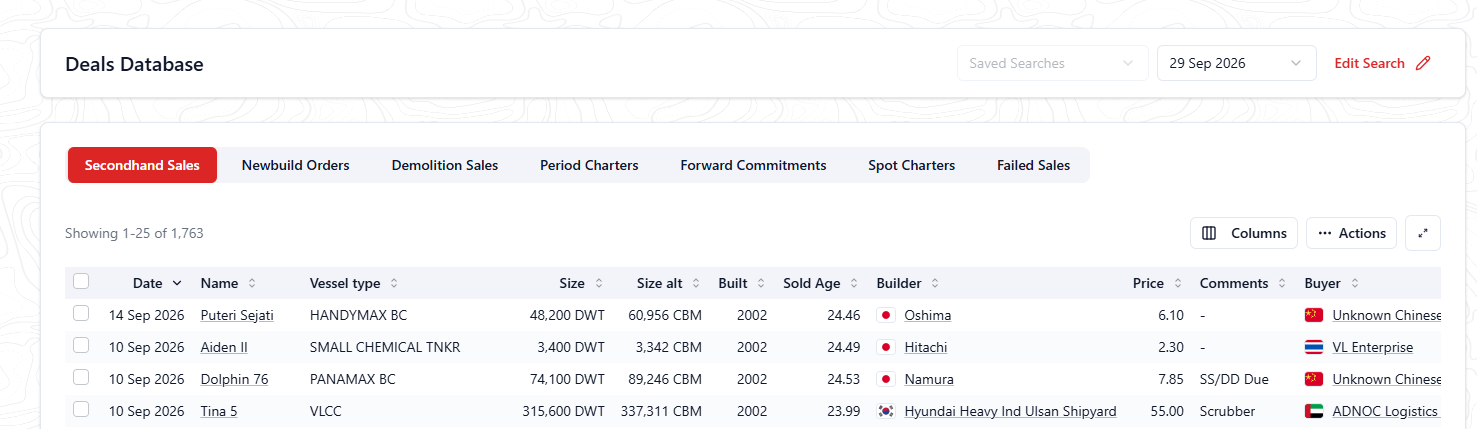The width and height of the screenshot is (1477, 429).
Task: Click the South Korea flag beside Hyundai
Action: coord(885,411)
